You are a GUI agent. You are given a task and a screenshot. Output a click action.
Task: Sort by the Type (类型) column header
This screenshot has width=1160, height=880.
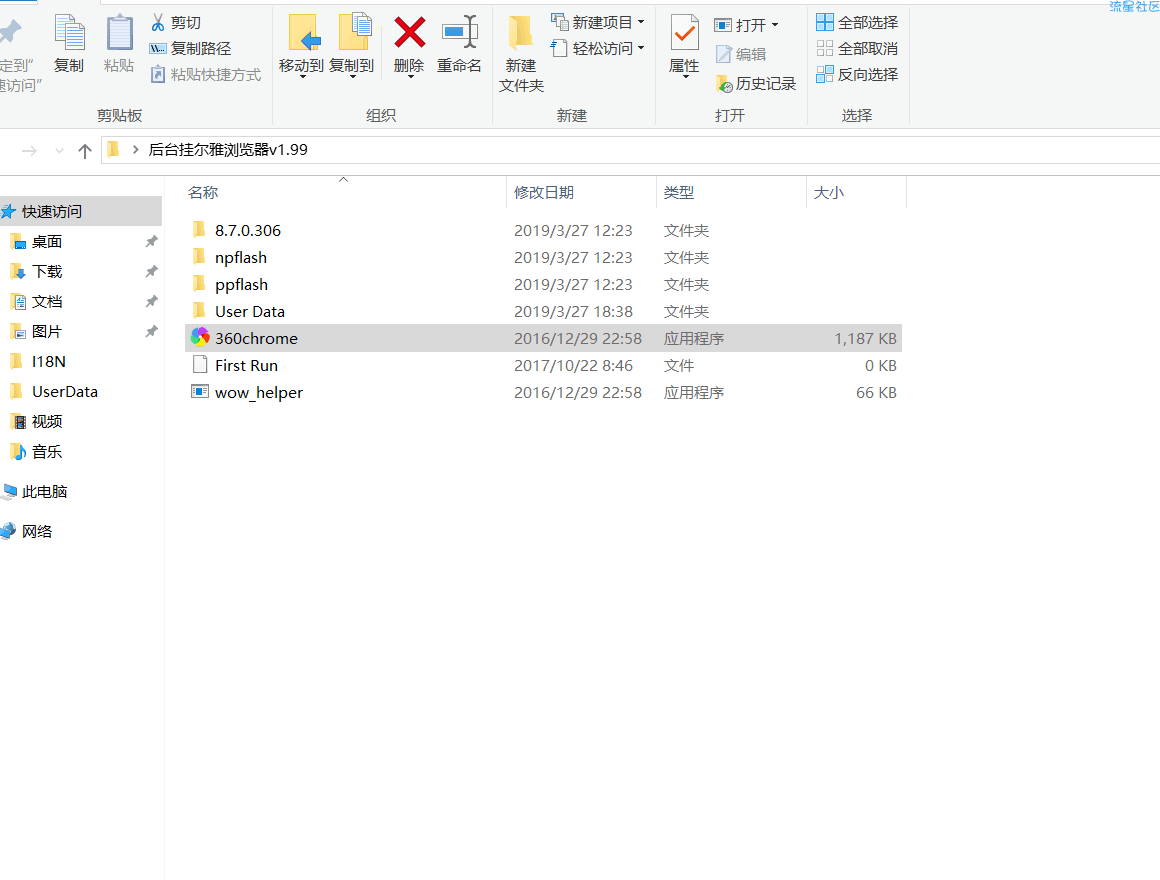coord(678,193)
